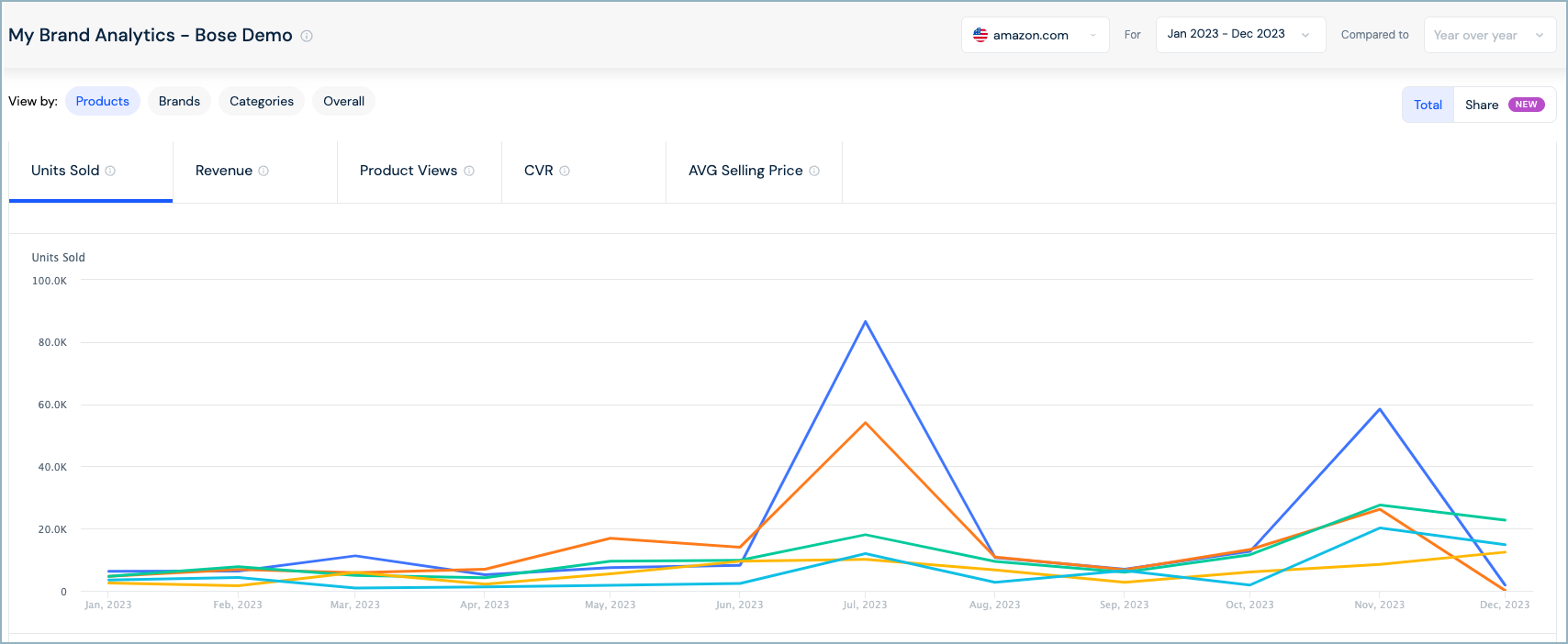Image resolution: width=1568 pixels, height=644 pixels.
Task: Click info icon beside Bose Demo title
Action: (307, 36)
